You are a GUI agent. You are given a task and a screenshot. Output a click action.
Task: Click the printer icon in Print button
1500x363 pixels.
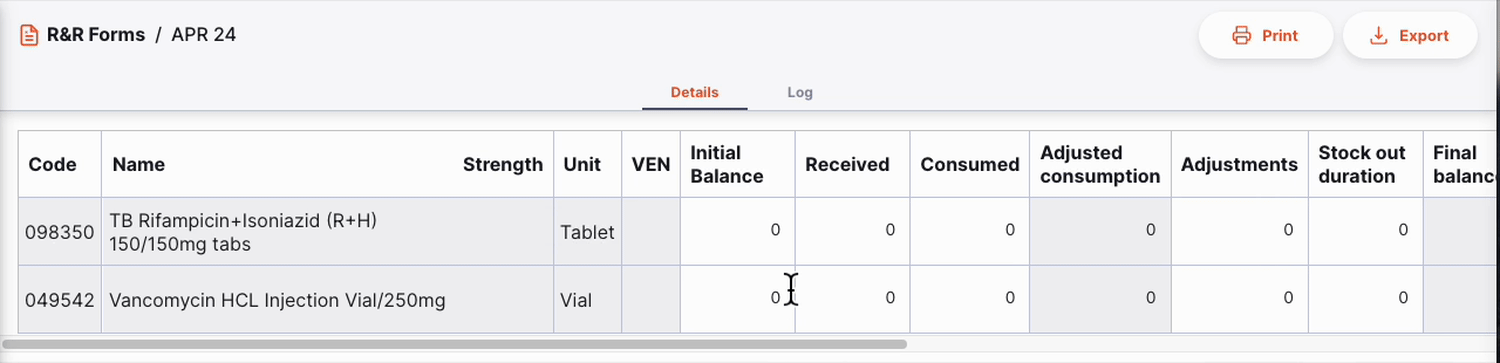1242,36
